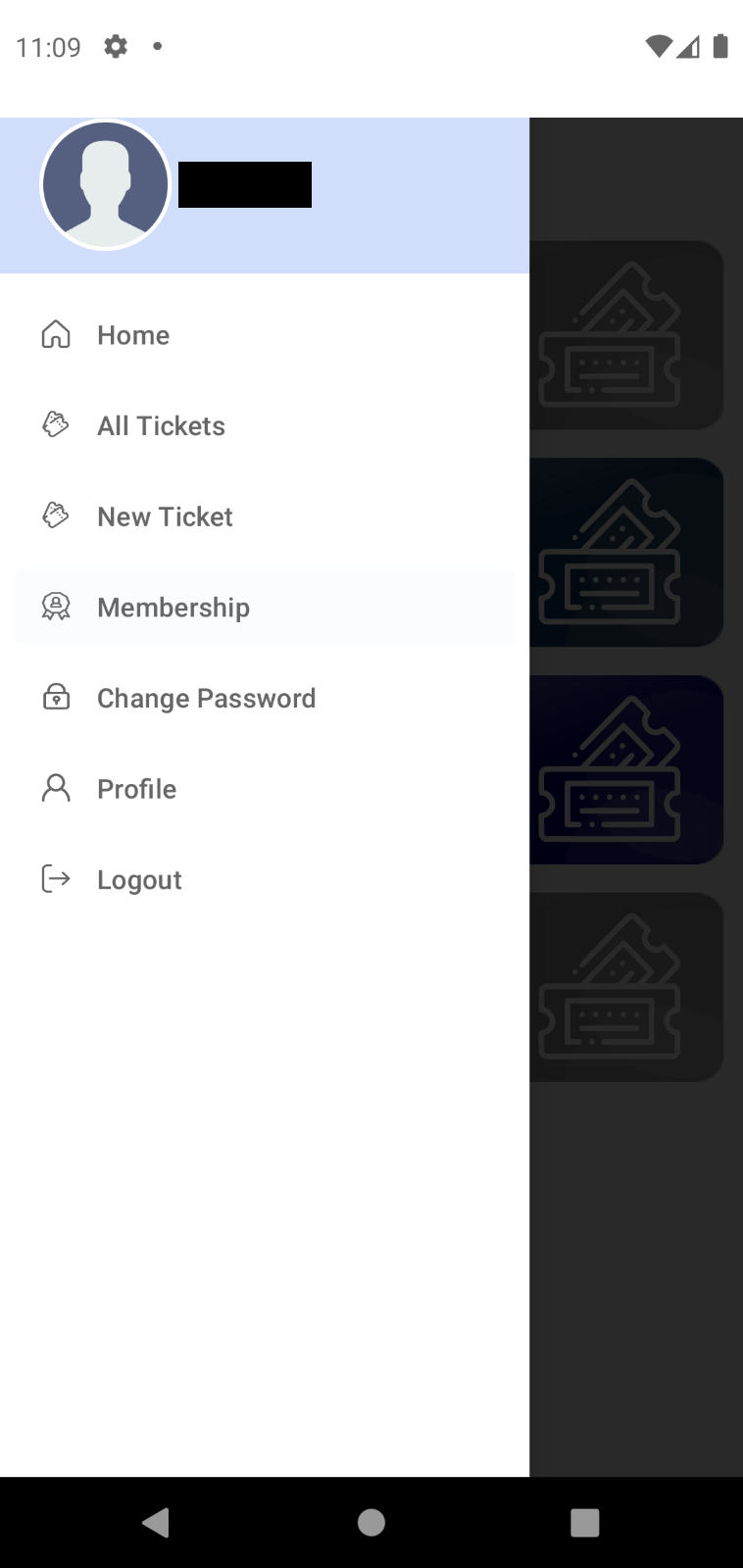743x1568 pixels.
Task: Select the Logout text
Action: point(139,880)
